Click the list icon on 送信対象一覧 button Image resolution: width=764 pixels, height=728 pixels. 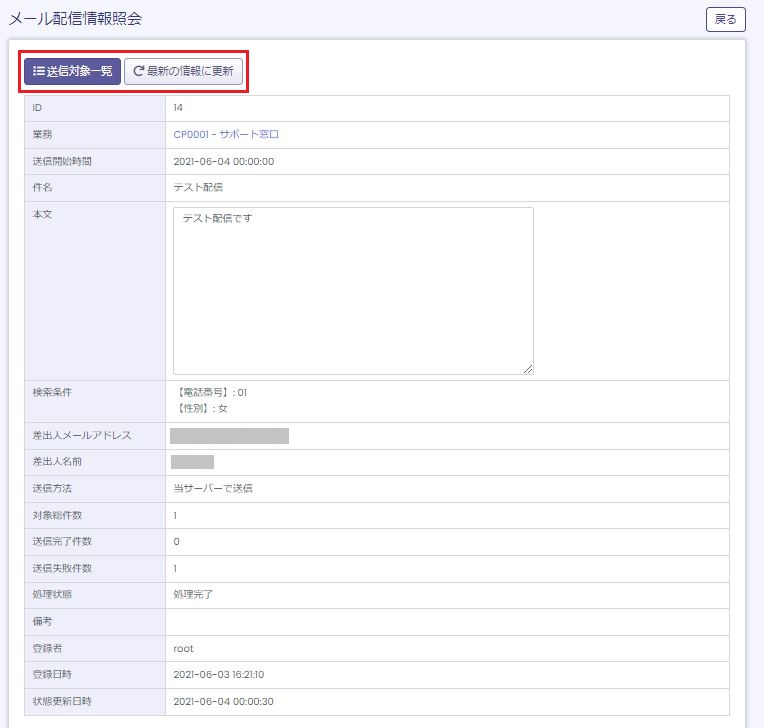[x=38, y=72]
